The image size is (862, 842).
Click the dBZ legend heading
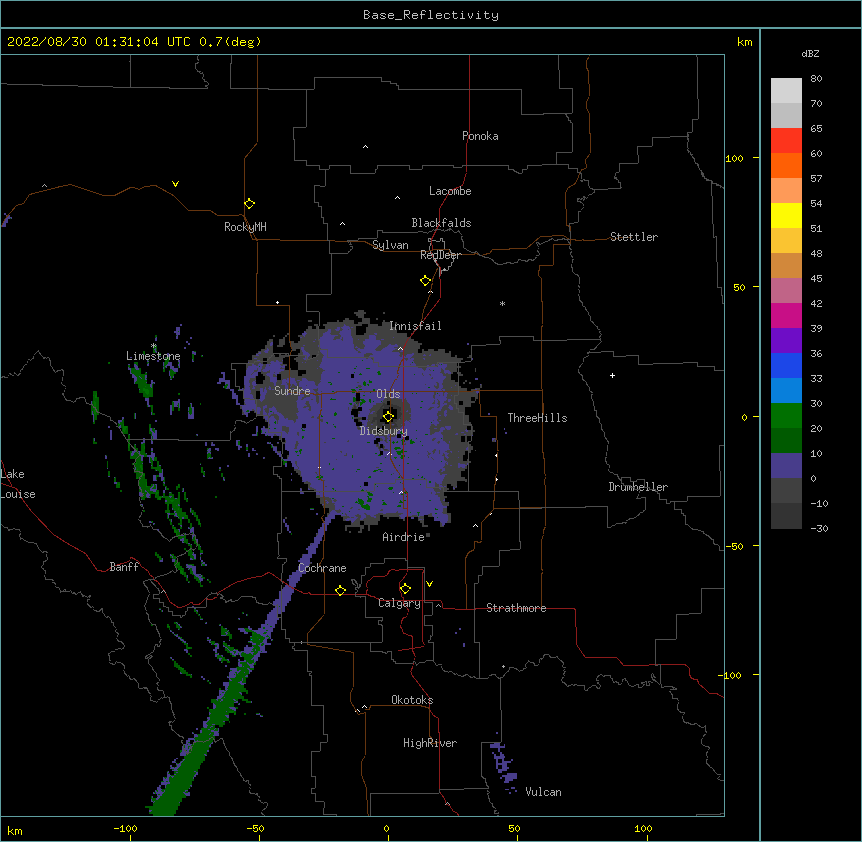(x=810, y=54)
